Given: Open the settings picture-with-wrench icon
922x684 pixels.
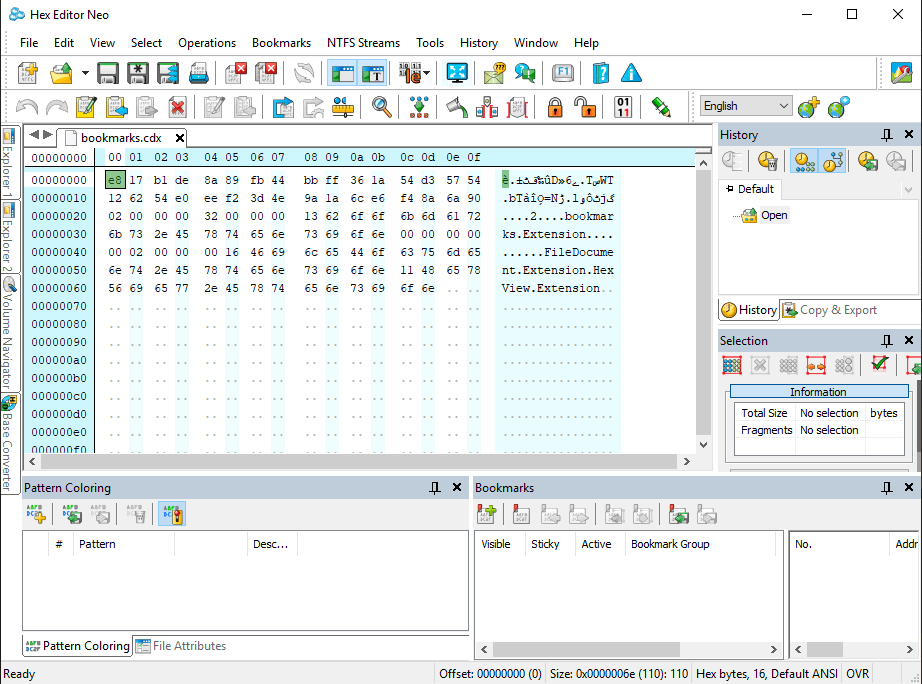Looking at the screenshot, I should pyautogui.click(x=901, y=73).
